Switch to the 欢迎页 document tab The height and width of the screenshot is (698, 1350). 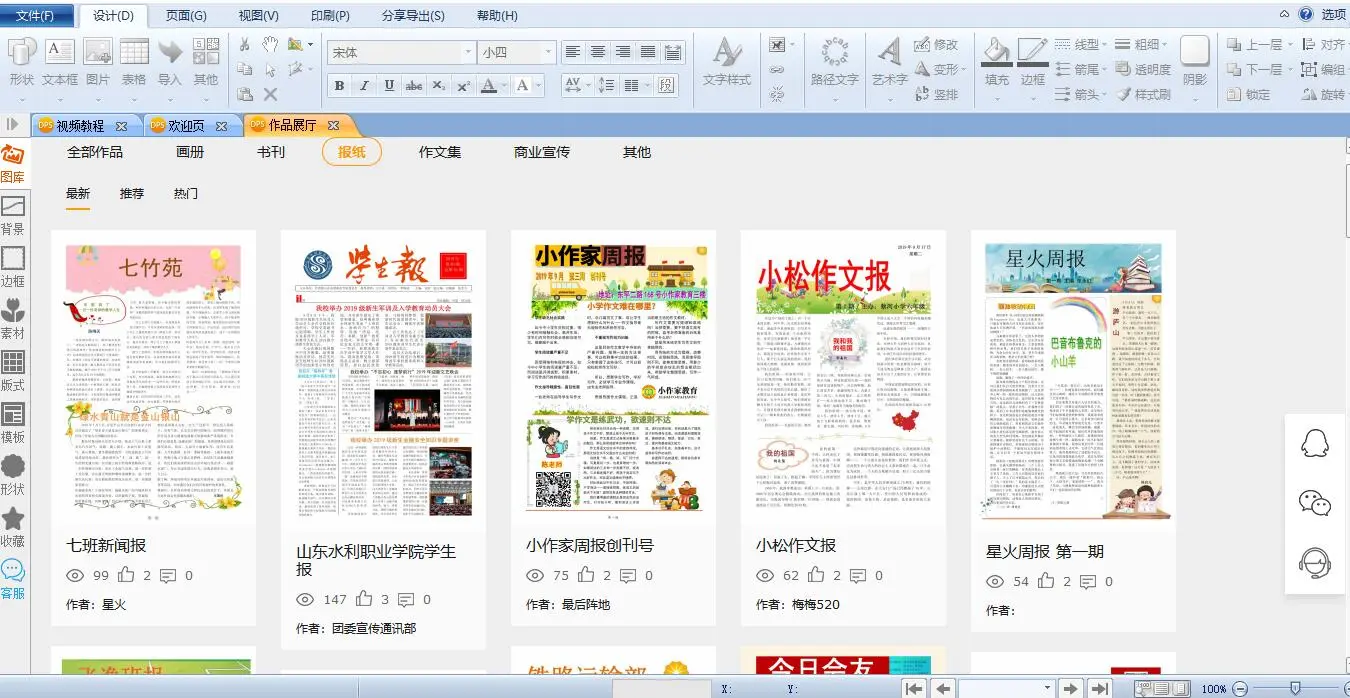[x=185, y=126]
